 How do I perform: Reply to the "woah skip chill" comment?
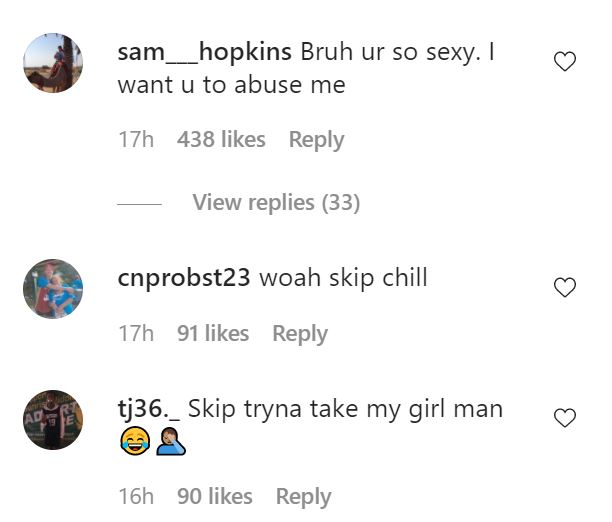tap(300, 334)
